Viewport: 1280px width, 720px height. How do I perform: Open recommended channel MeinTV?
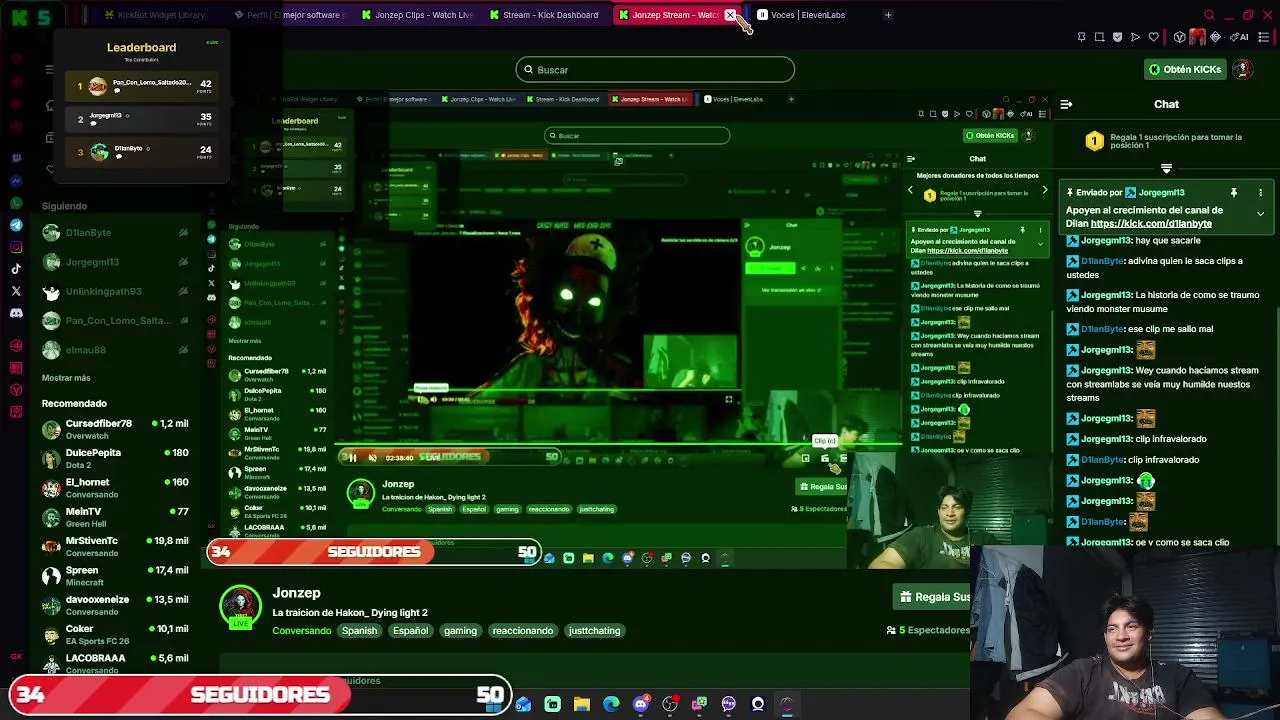[x=115, y=517]
